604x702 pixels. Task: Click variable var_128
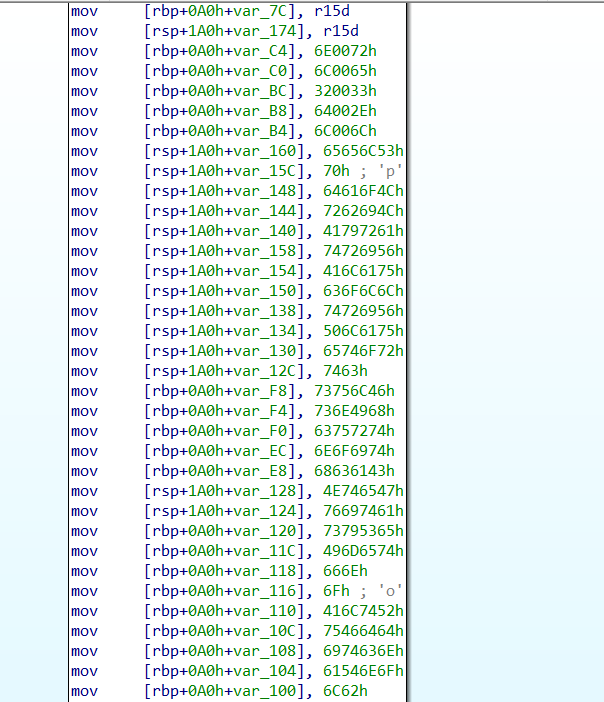click(x=265, y=491)
